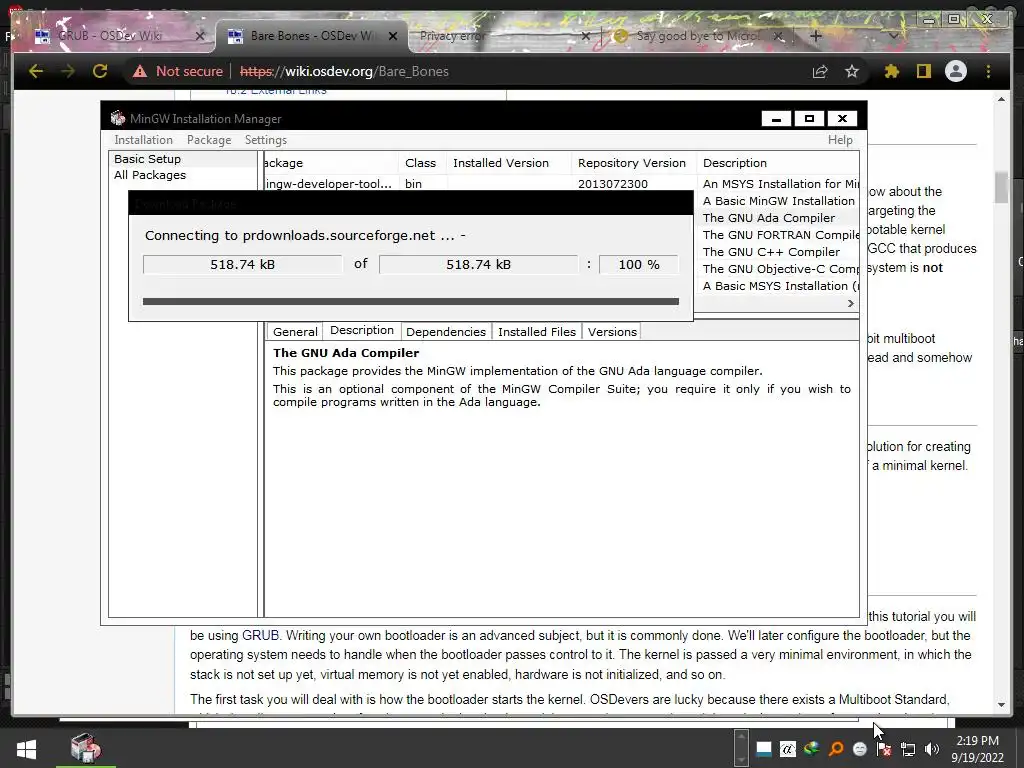The height and width of the screenshot is (768, 1024).
Task: Click the volume speaker tray icon
Action: [932, 749]
